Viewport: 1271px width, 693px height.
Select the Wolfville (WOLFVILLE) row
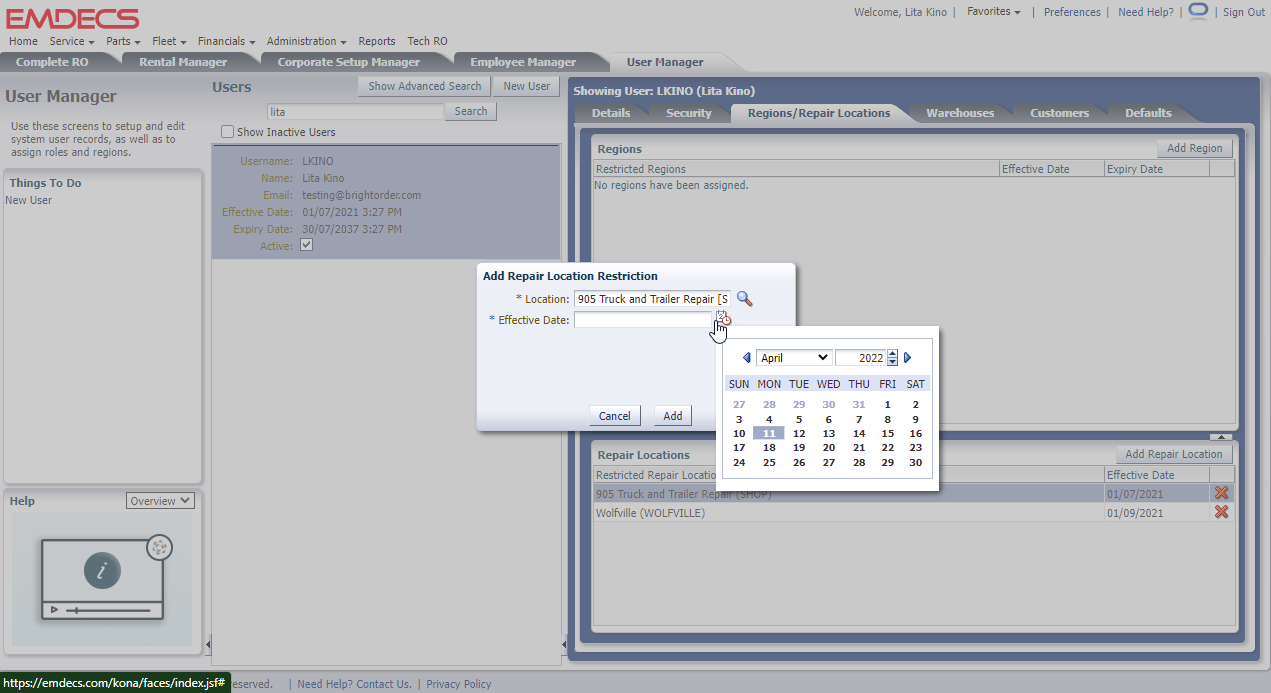click(913, 513)
